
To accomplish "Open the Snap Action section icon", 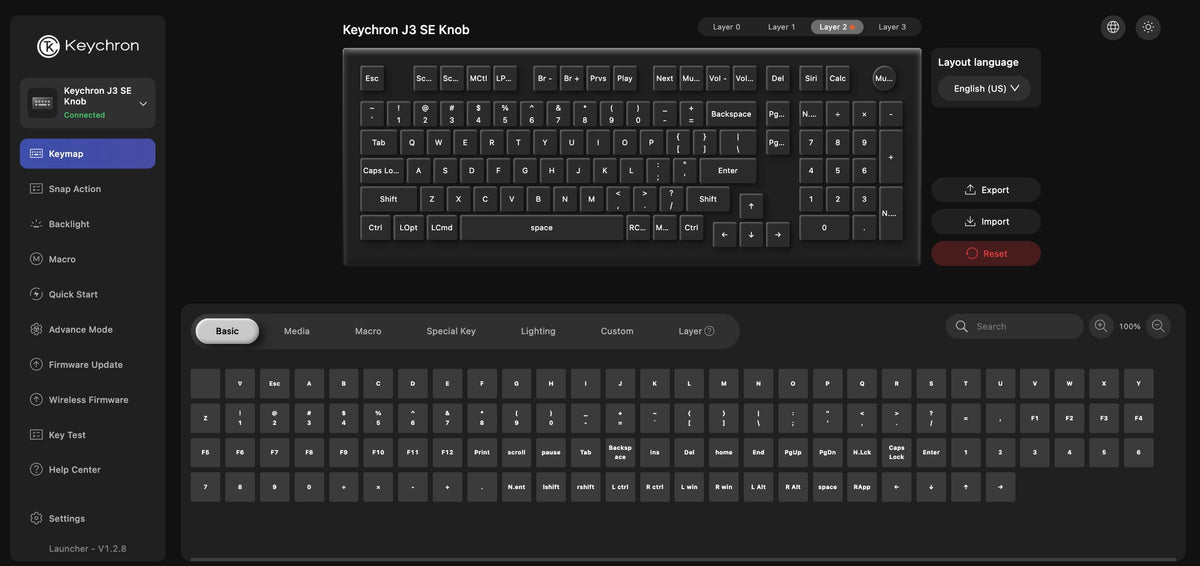I will click(x=36, y=189).
